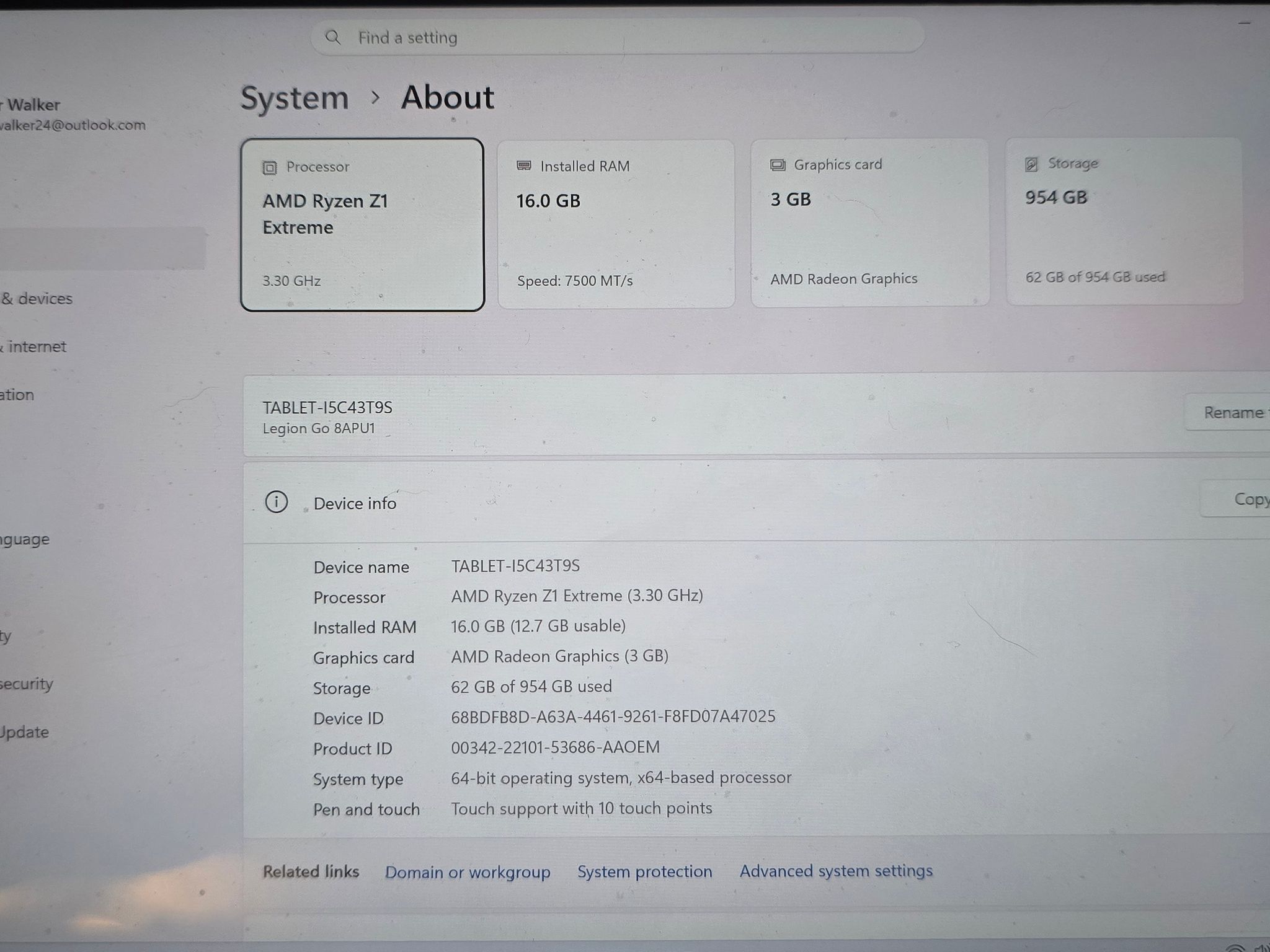This screenshot has height=952, width=1270.
Task: Click the search magnifier icon
Action: pos(333,37)
